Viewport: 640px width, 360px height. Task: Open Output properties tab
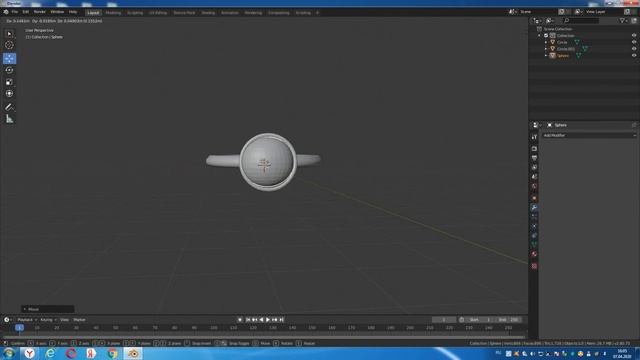pos(534,158)
